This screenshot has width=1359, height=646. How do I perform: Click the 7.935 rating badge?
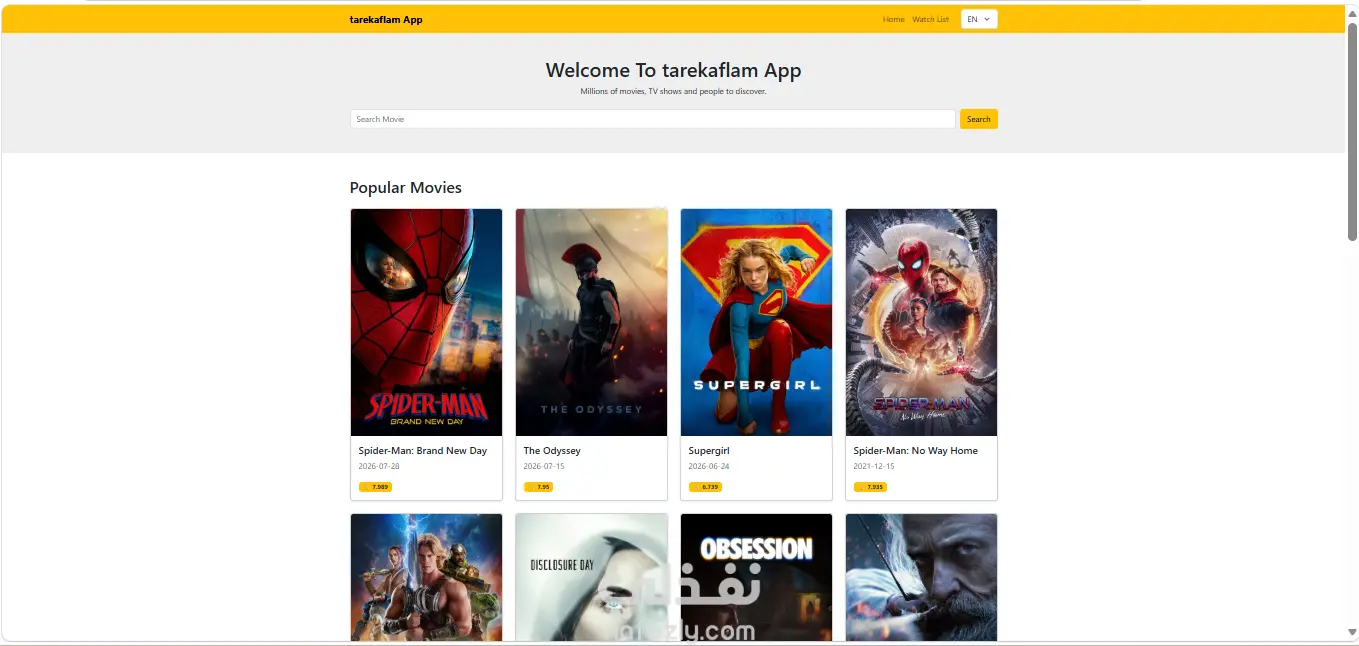pyautogui.click(x=870, y=487)
